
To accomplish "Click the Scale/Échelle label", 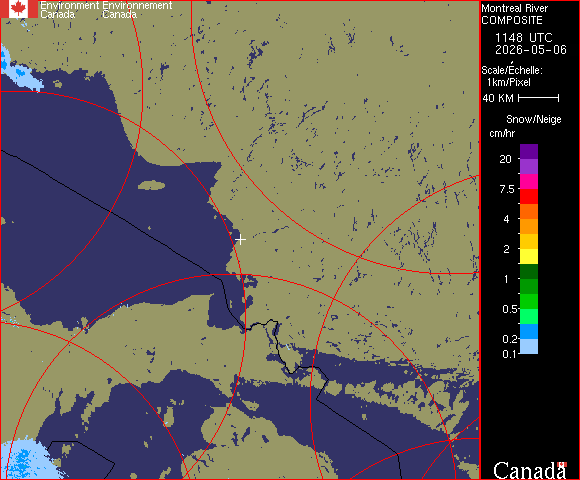I will pyautogui.click(x=512, y=70).
